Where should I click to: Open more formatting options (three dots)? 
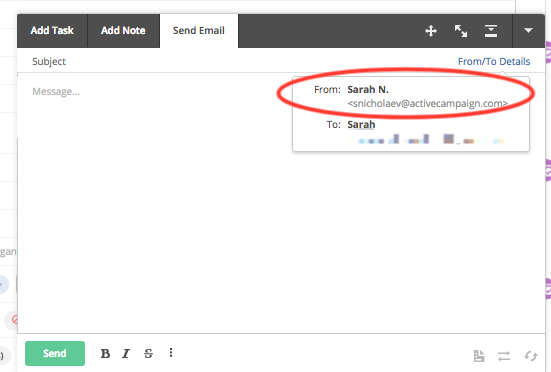point(171,353)
